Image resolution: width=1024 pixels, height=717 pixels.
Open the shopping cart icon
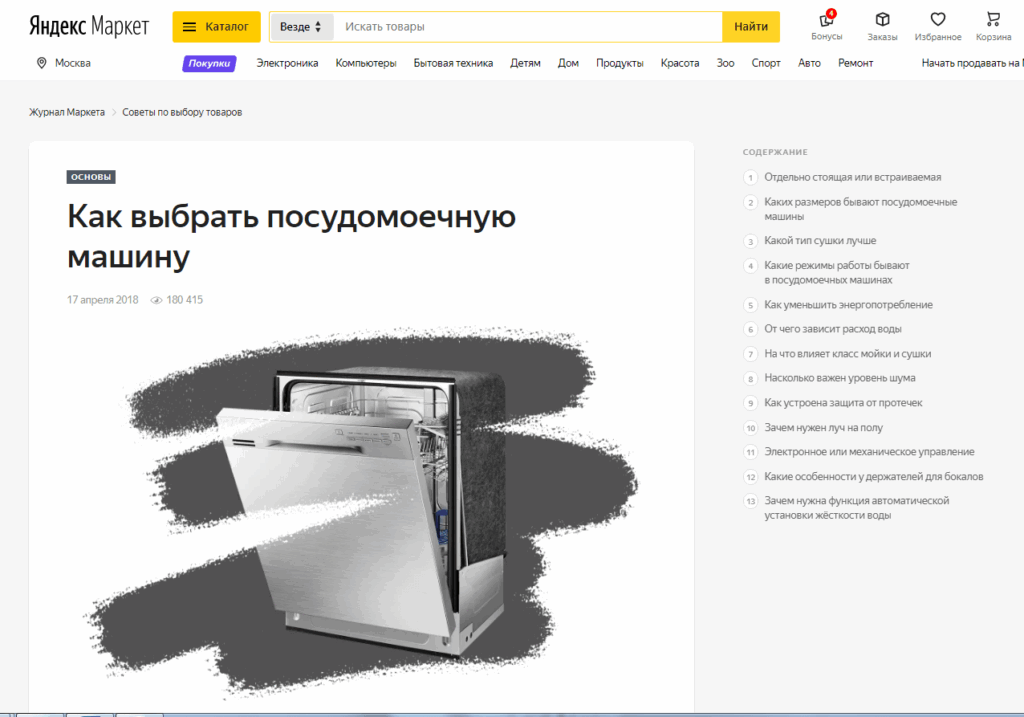pos(992,20)
